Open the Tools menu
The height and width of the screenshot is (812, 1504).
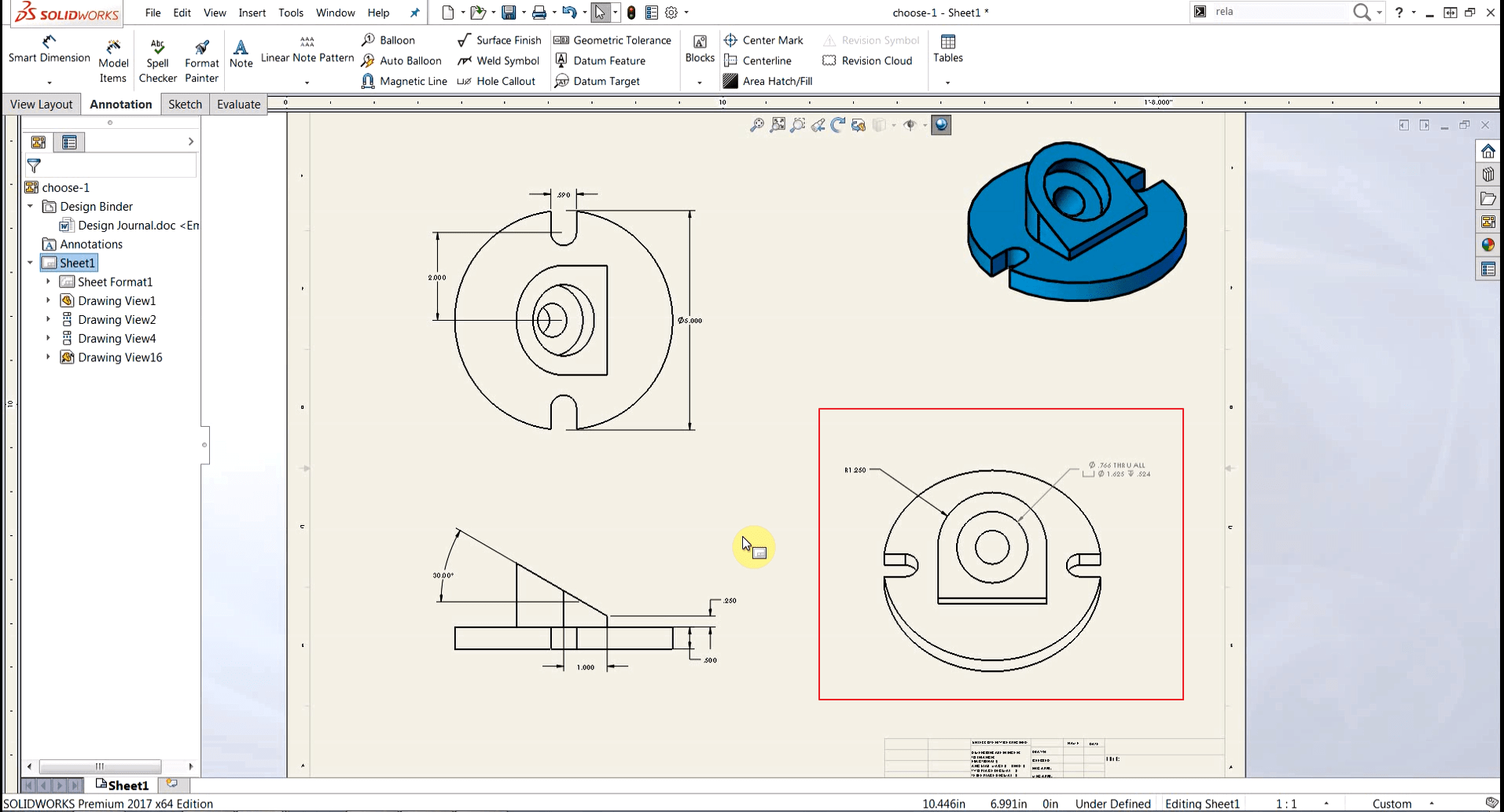[291, 12]
